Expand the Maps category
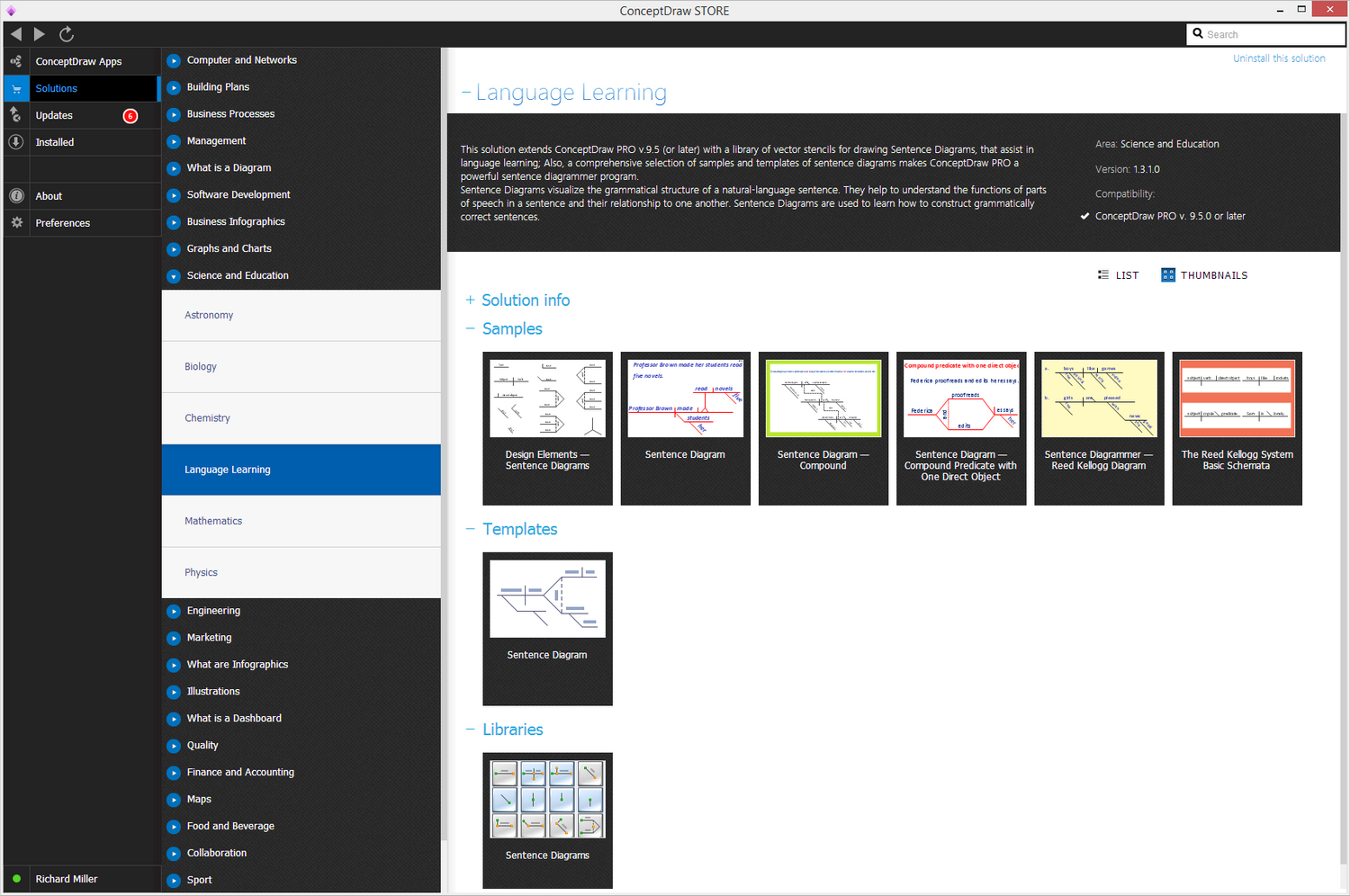This screenshot has height=896, width=1350. click(174, 800)
